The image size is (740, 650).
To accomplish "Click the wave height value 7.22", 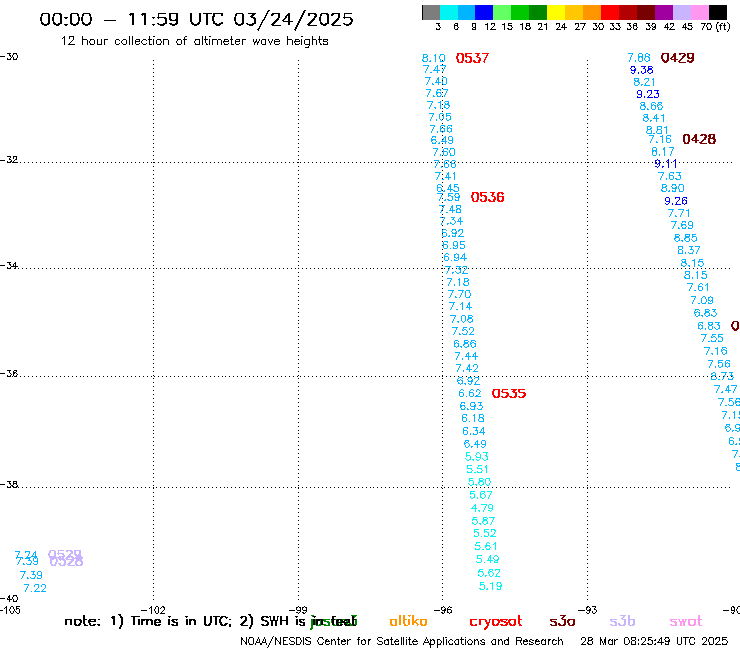I will coord(35,588).
